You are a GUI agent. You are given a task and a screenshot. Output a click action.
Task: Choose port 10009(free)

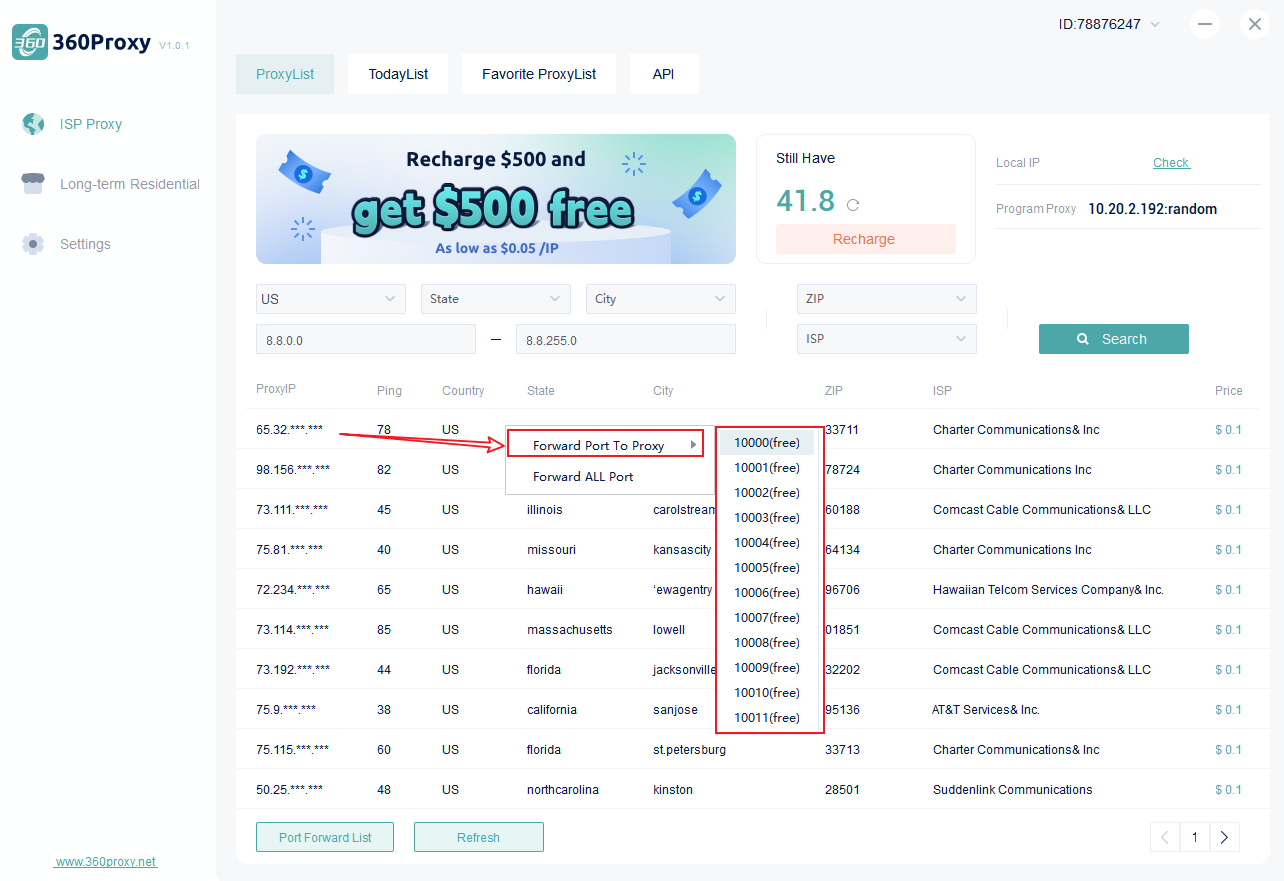(x=767, y=667)
